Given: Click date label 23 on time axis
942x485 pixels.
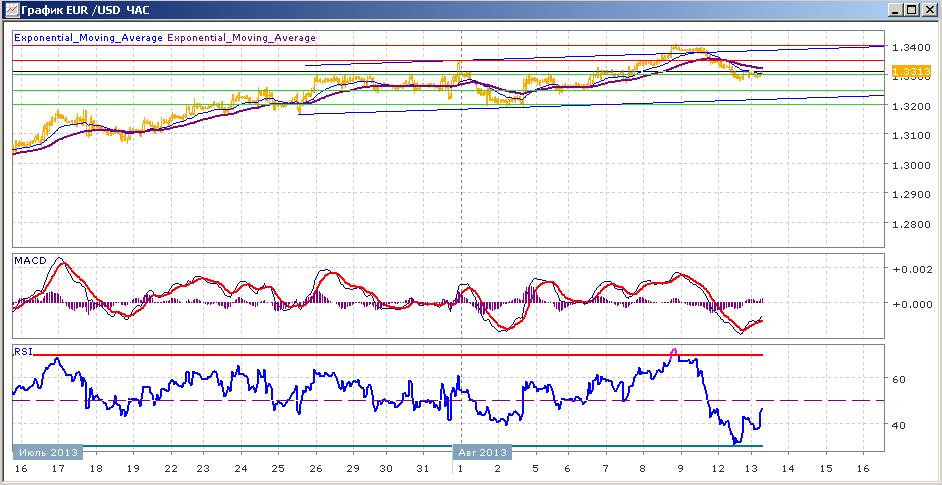Looking at the screenshot, I should [202, 468].
